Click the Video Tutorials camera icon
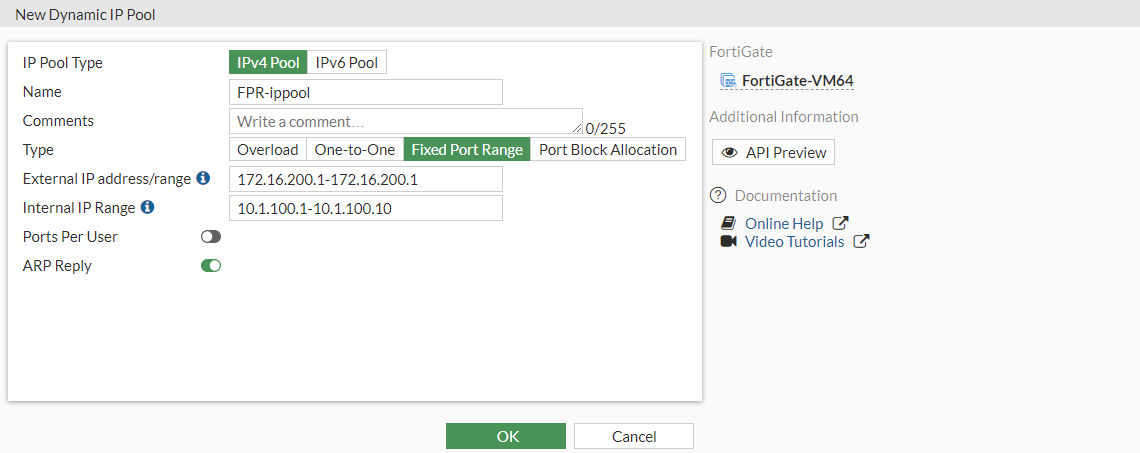The image size is (1140, 453). pos(728,242)
